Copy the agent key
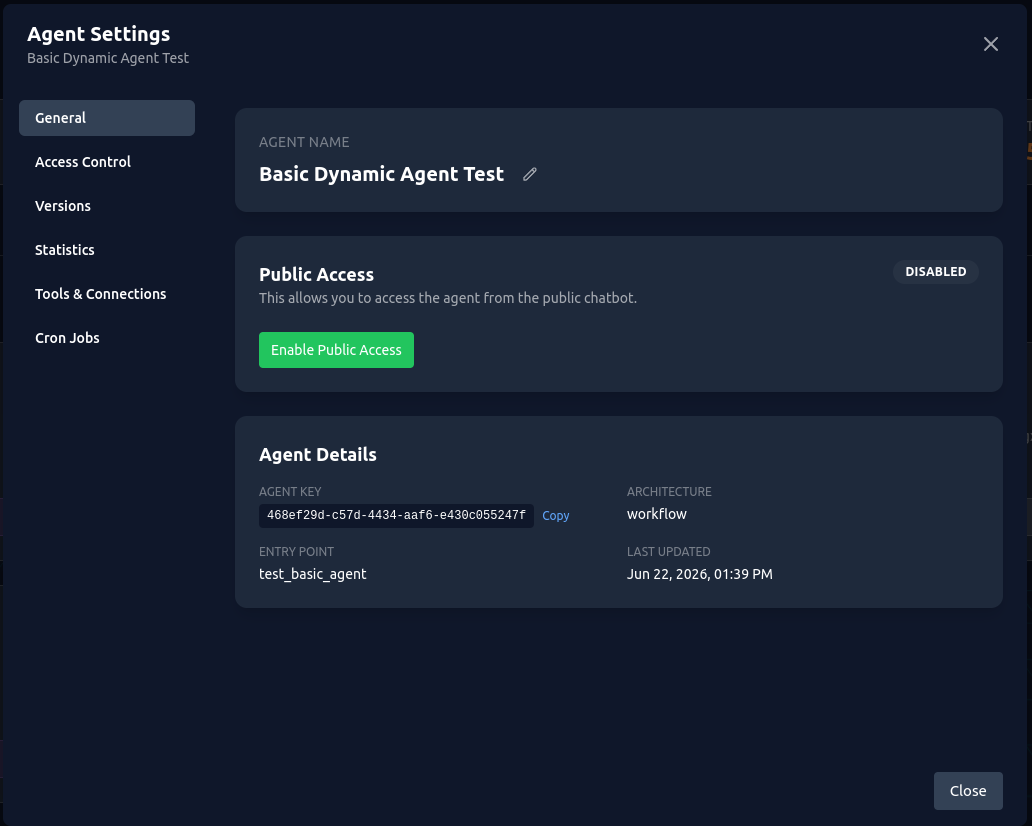 click(x=555, y=516)
